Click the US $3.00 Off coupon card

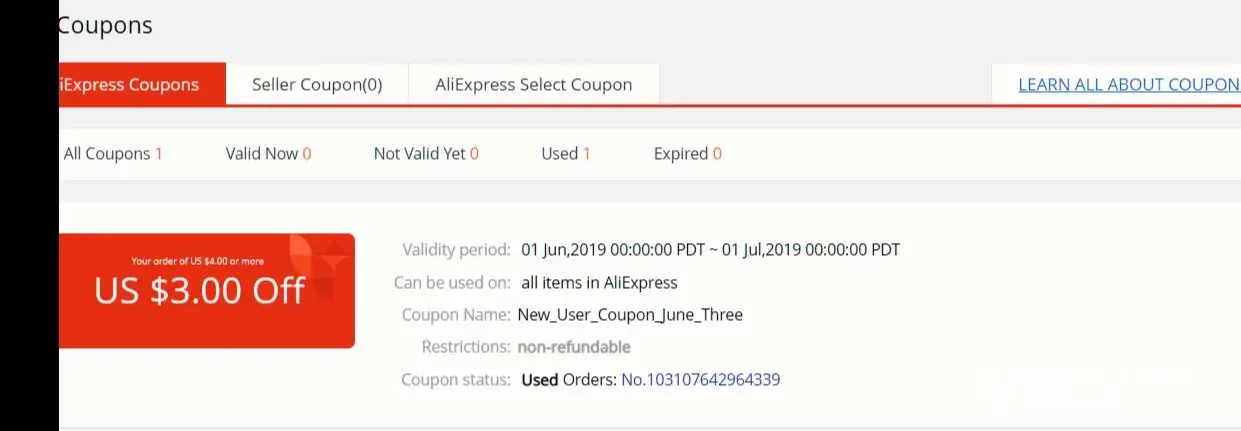[x=200, y=290]
